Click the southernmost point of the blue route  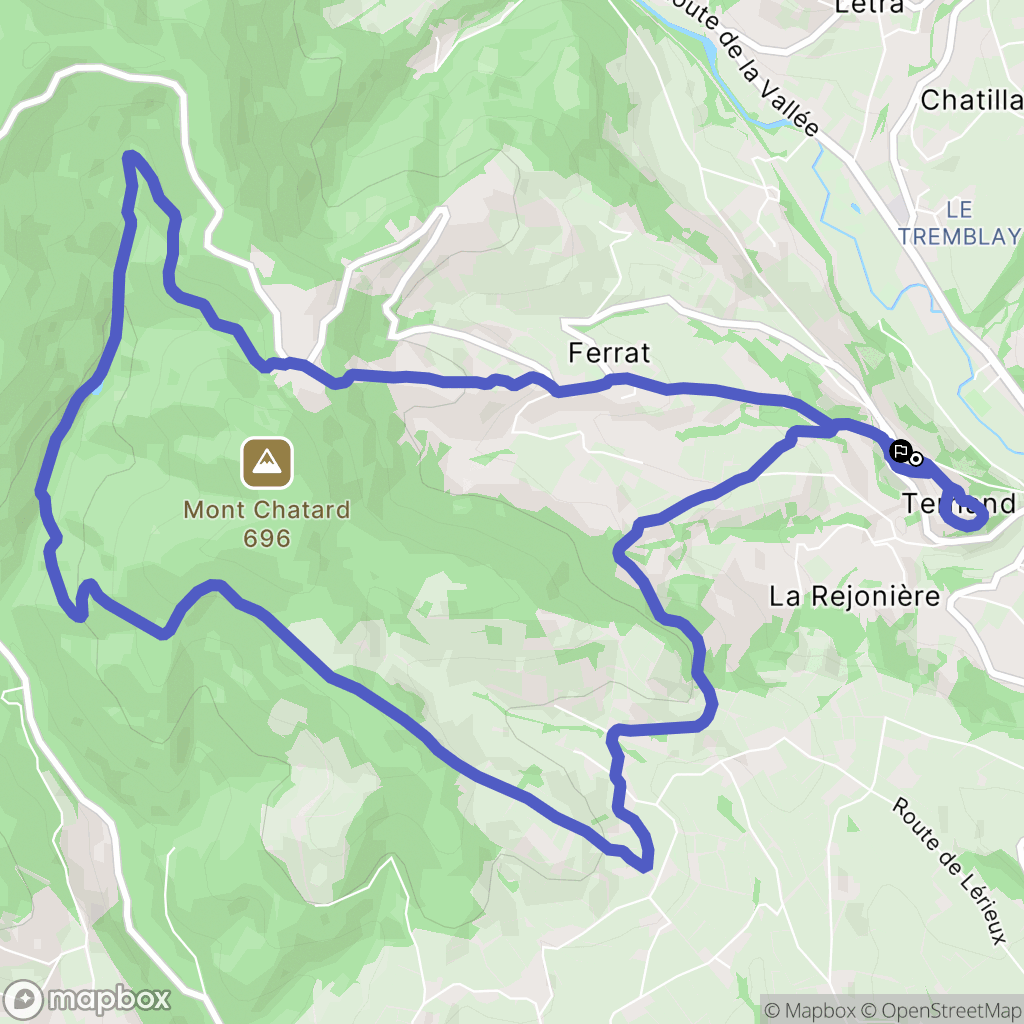(645, 868)
